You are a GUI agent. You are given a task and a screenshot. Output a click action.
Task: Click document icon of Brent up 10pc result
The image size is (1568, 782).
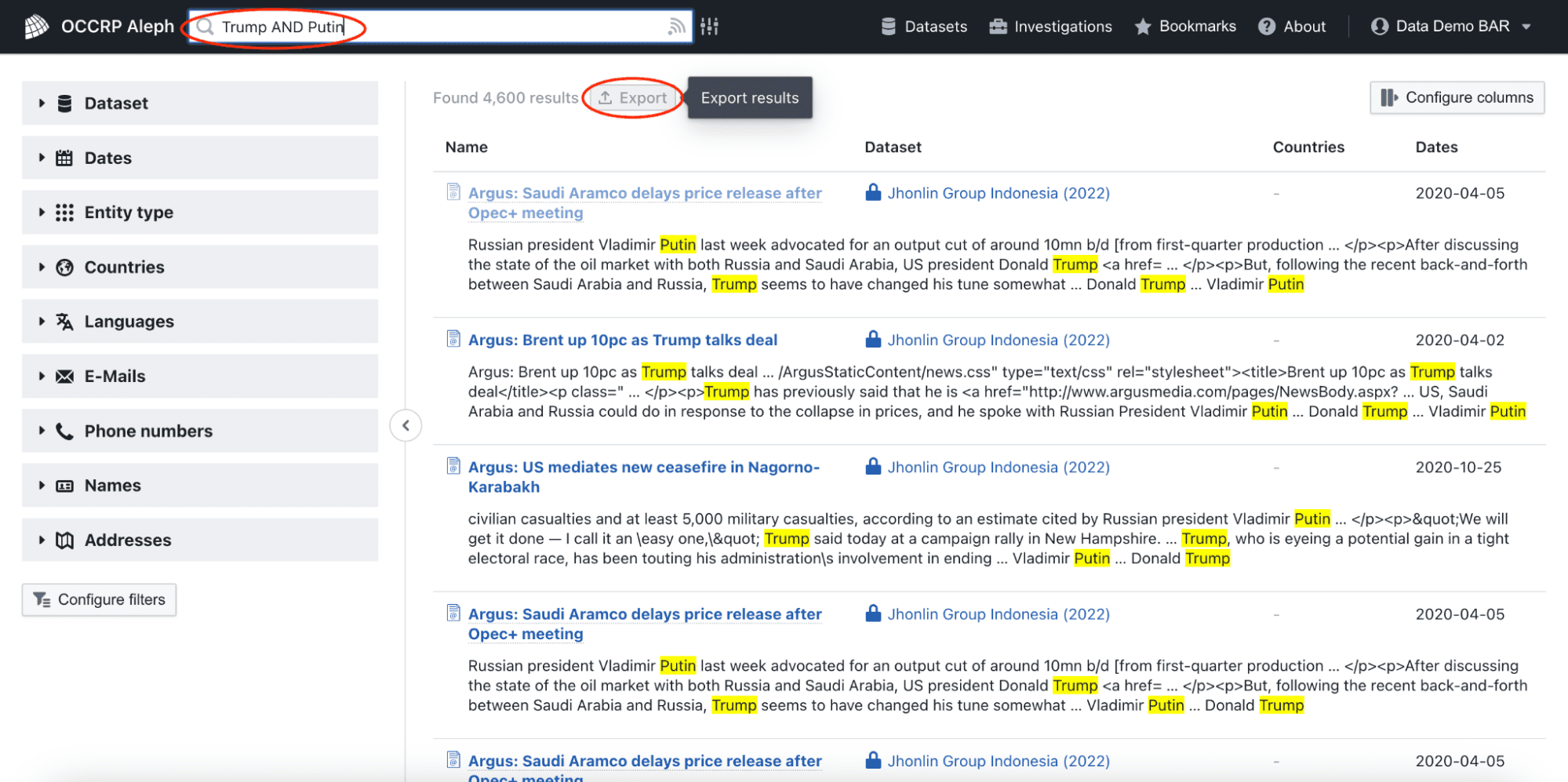click(453, 339)
